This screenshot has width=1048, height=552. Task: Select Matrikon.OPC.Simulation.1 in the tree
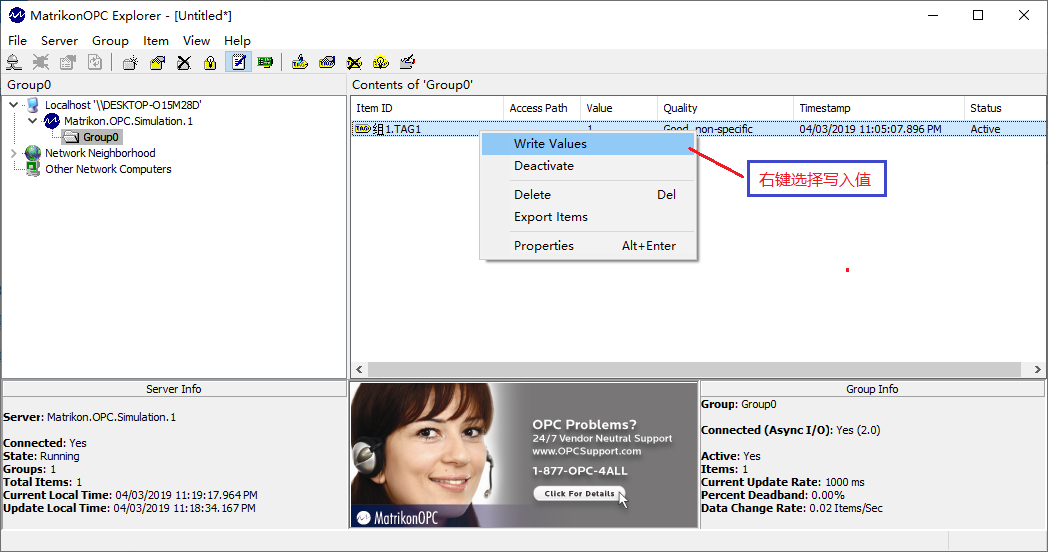(128, 121)
